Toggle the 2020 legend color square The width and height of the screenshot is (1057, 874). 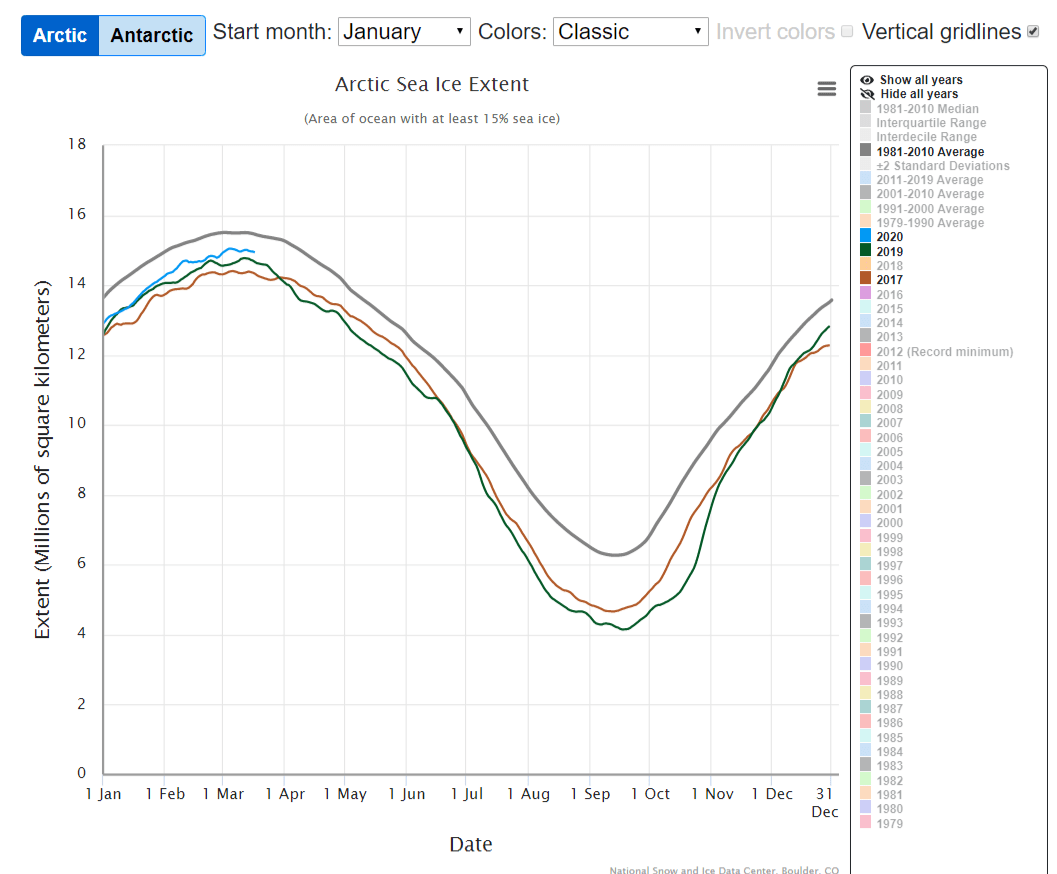865,237
